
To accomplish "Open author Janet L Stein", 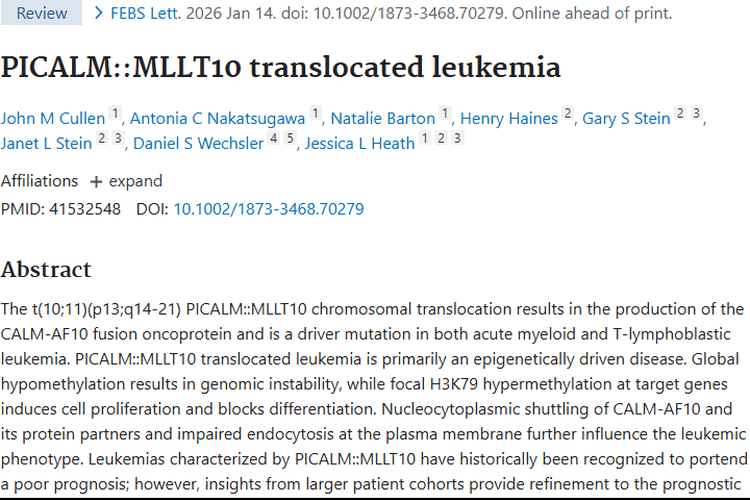I will [x=46, y=143].
